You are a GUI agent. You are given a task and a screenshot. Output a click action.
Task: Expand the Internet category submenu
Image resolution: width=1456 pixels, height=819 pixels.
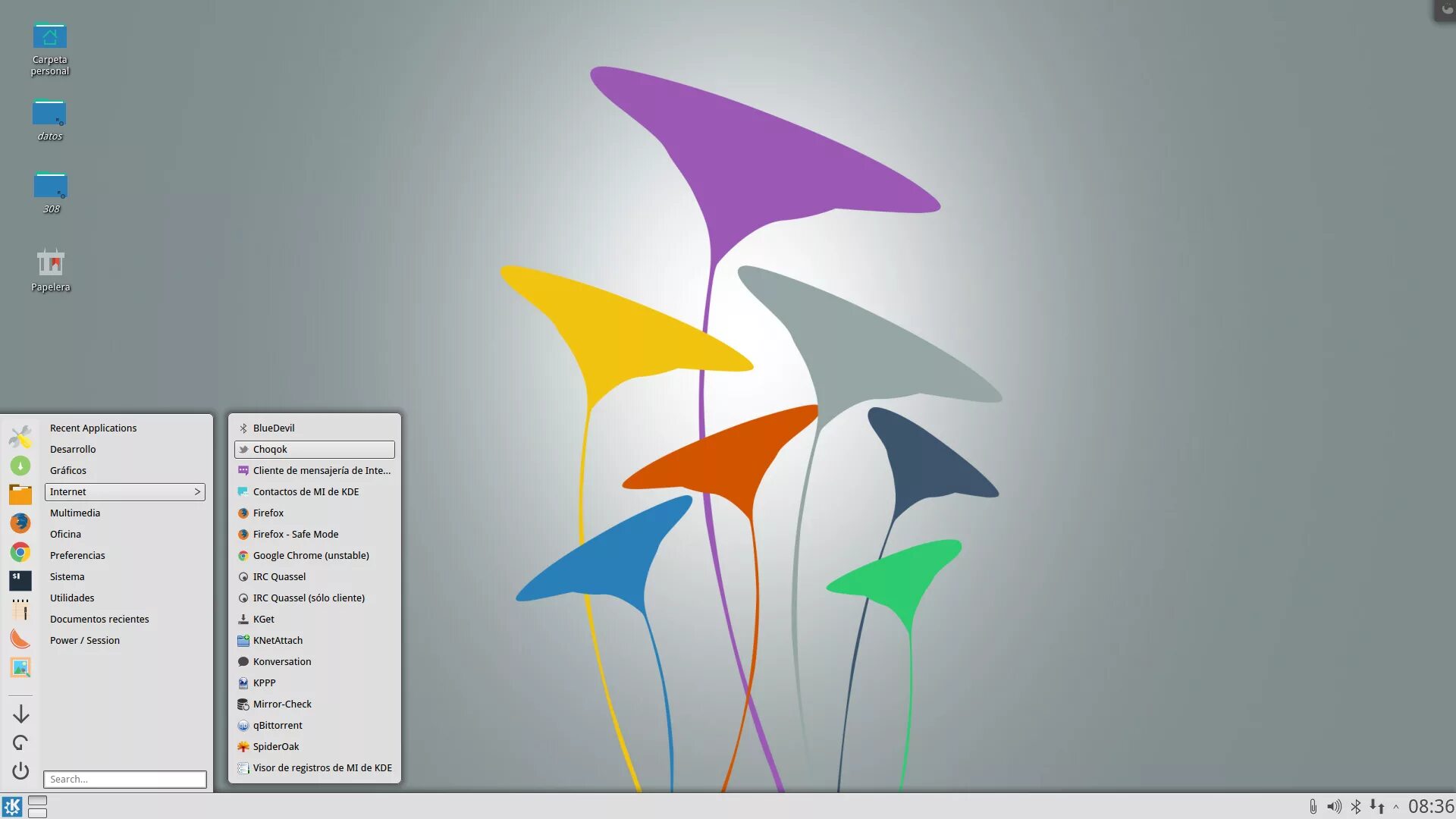coord(125,491)
